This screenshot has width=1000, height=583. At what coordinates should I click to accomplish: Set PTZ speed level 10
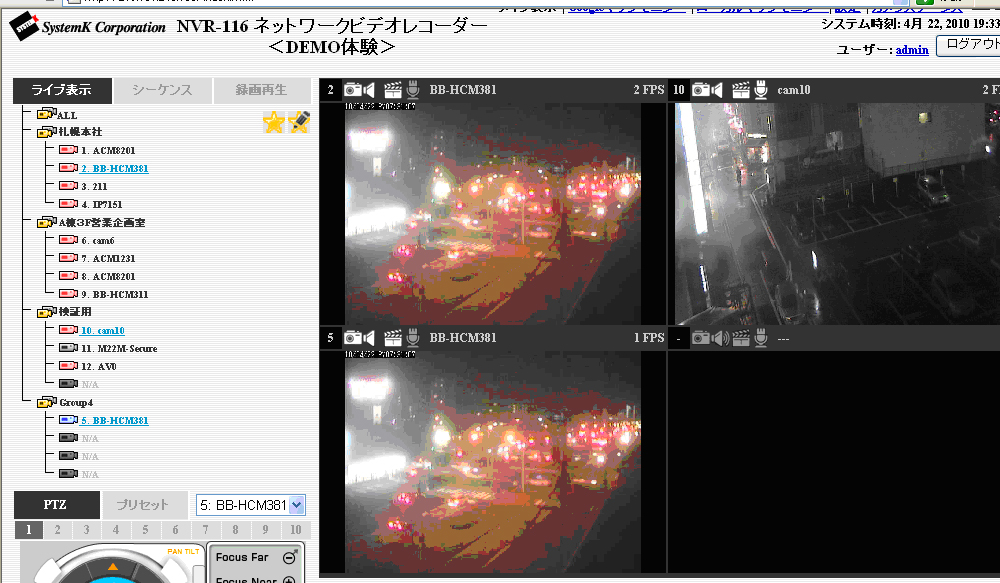click(x=296, y=529)
